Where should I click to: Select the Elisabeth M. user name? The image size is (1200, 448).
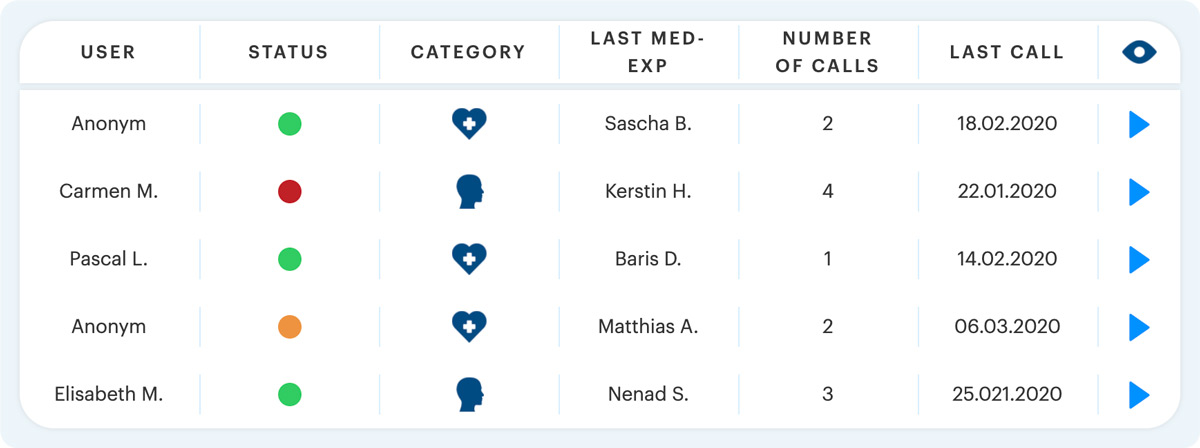[108, 393]
